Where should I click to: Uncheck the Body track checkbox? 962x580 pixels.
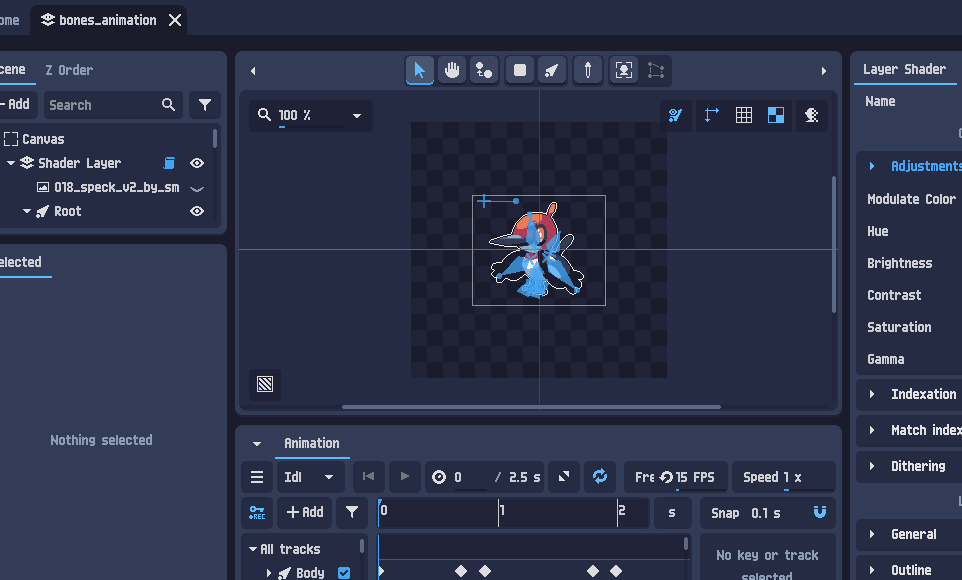point(344,573)
